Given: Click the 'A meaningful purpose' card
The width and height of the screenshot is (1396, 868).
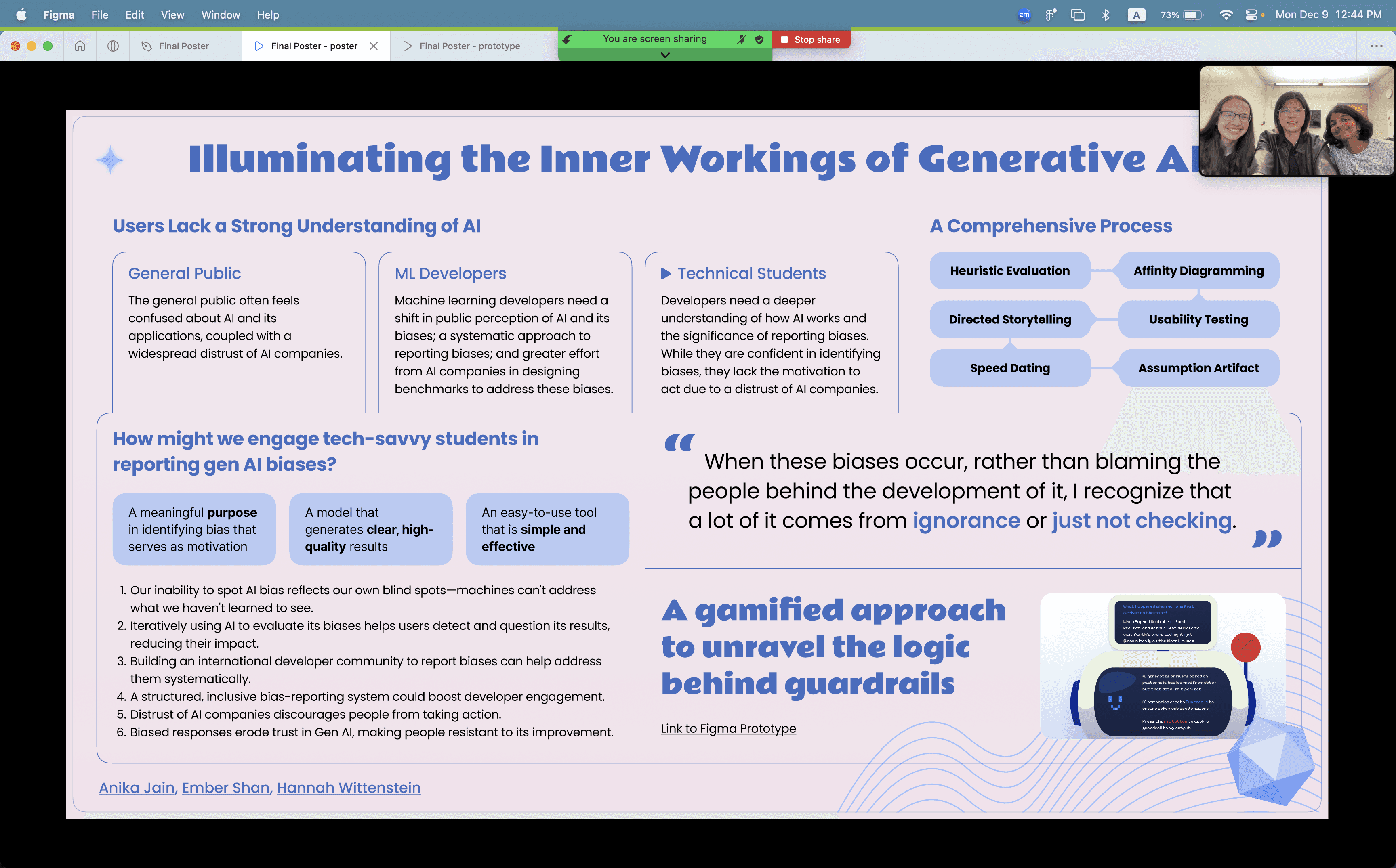Looking at the screenshot, I should (194, 529).
